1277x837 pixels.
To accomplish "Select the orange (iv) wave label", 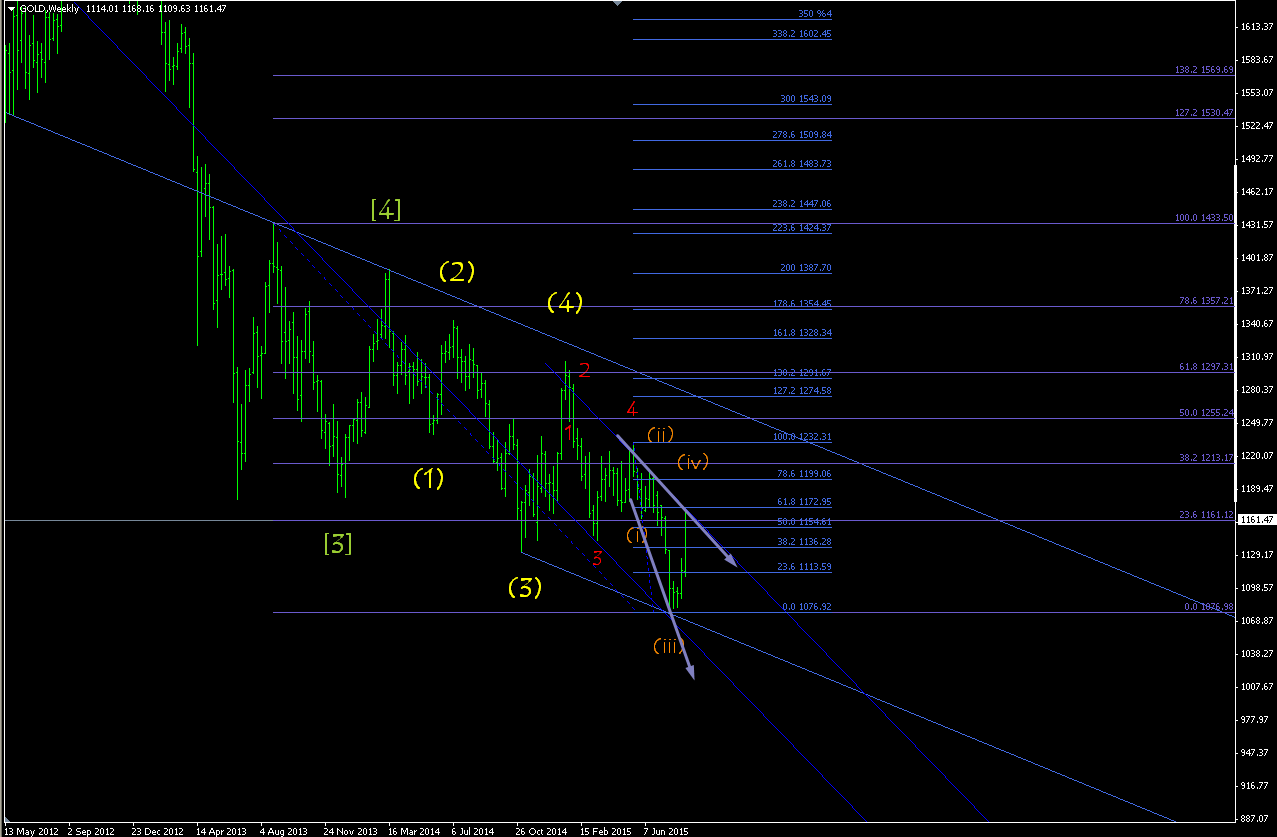I will pos(693,461).
